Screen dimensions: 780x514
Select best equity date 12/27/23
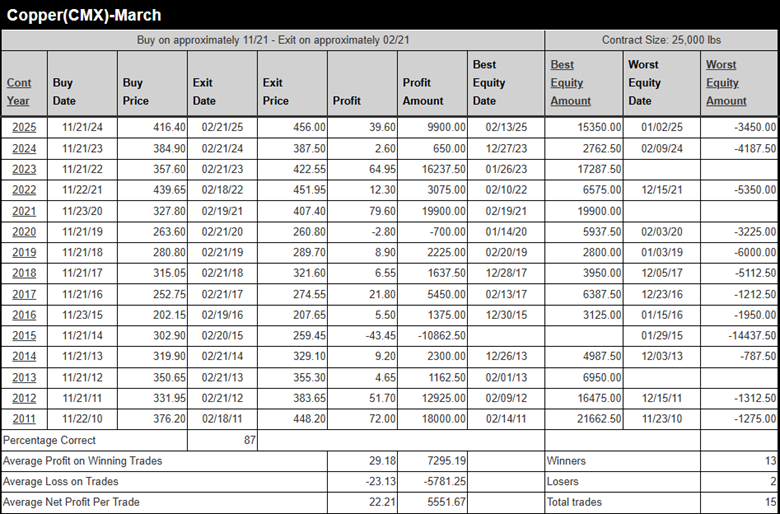point(506,148)
